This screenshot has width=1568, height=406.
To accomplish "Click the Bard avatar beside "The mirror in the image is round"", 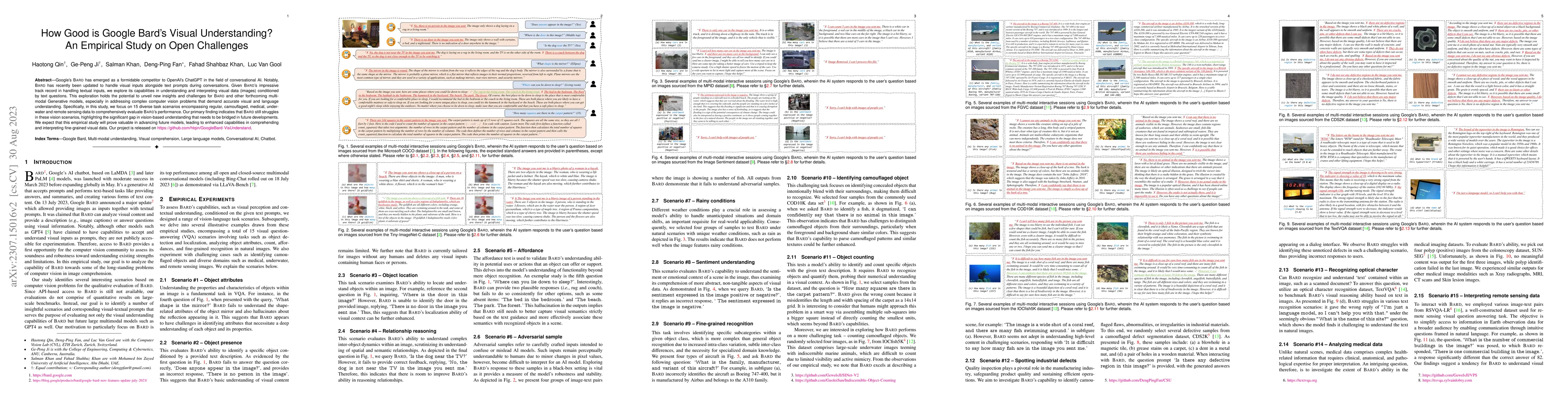I will 346,74.
